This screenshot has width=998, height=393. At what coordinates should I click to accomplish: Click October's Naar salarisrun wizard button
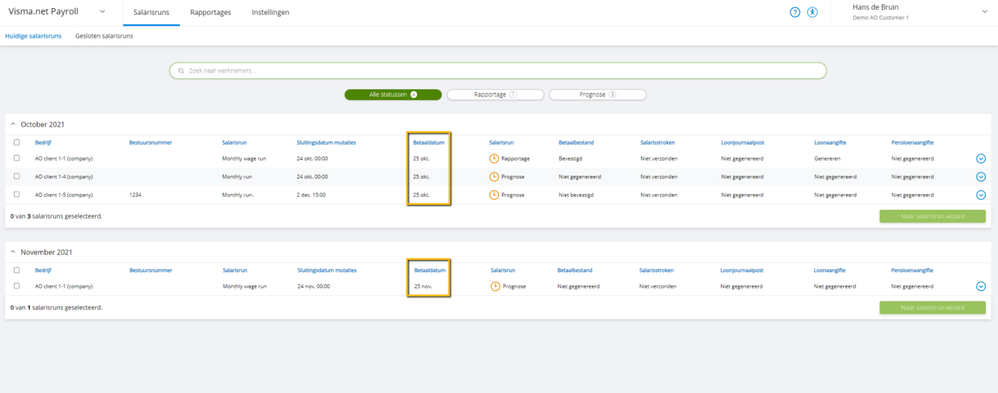click(932, 217)
